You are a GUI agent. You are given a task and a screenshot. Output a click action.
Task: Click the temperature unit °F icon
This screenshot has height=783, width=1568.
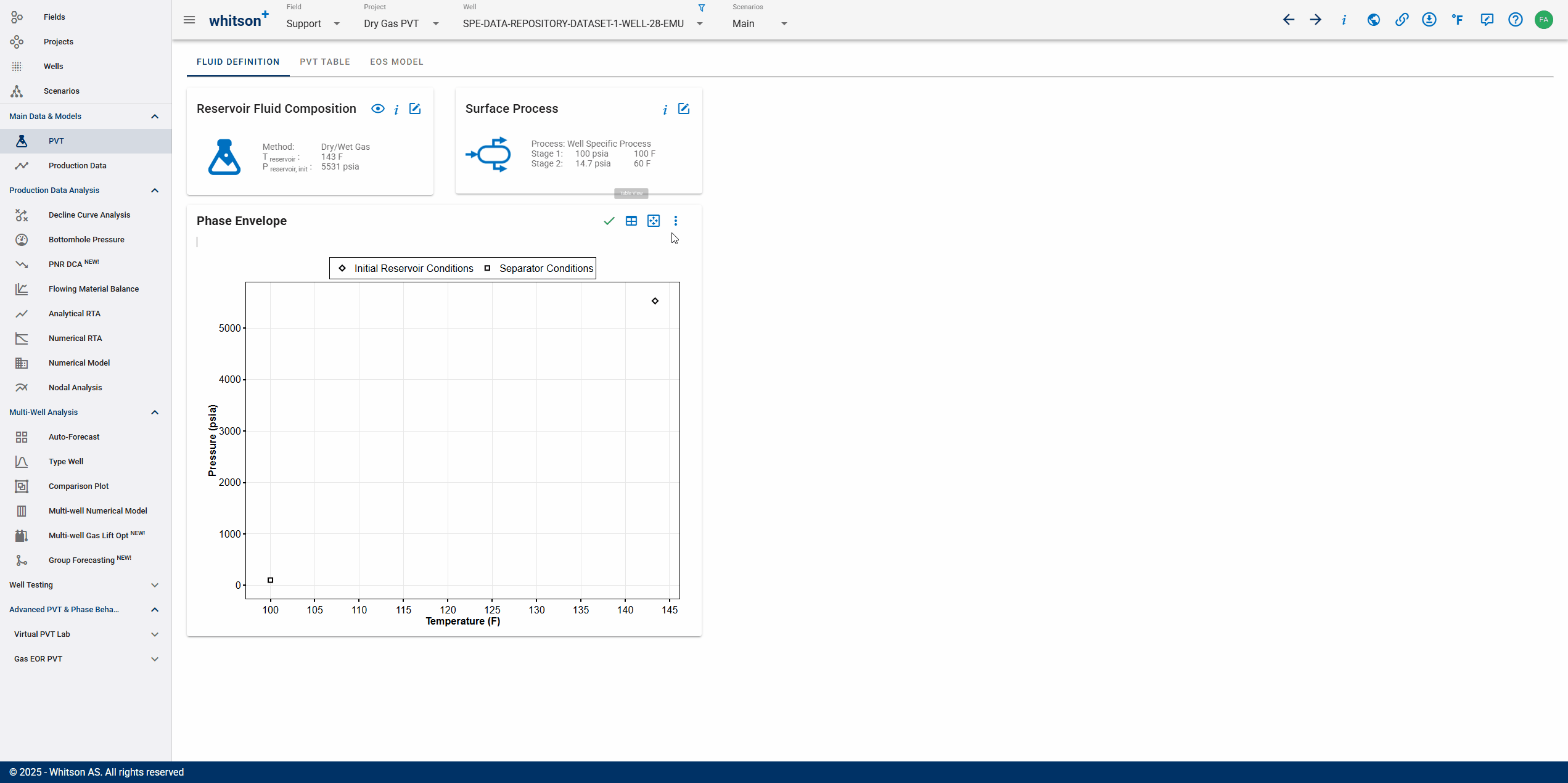point(1458,20)
